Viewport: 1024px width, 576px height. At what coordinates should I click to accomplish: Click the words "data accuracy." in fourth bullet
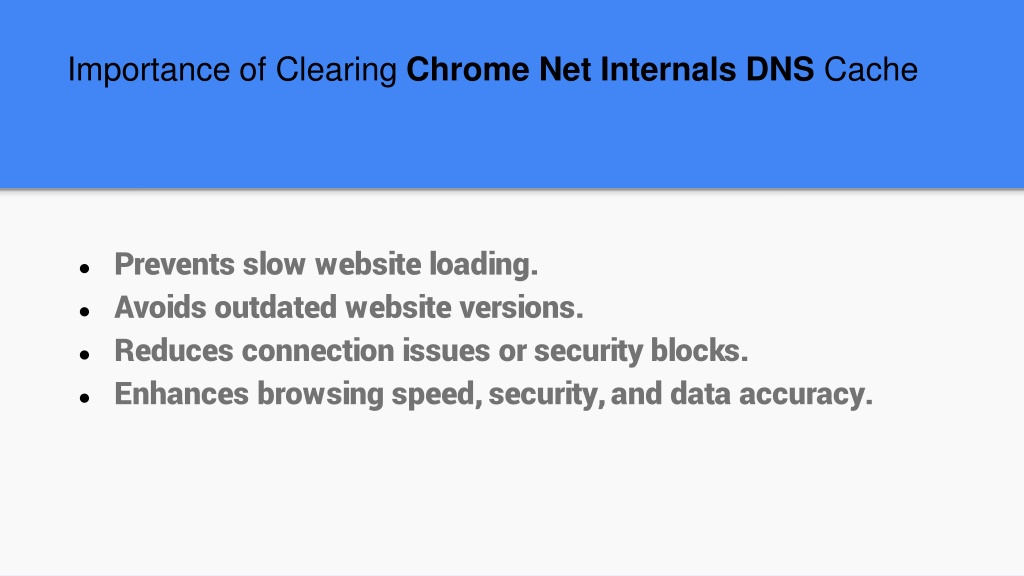coord(771,394)
